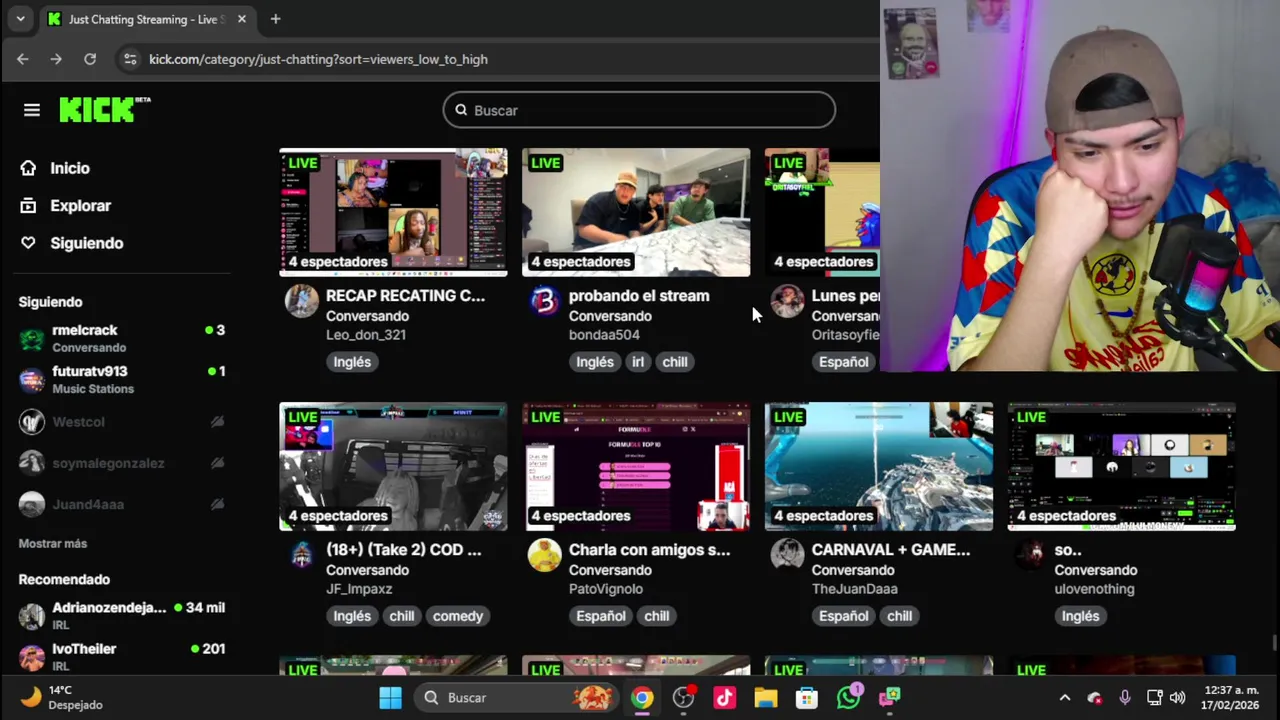Click the search magnifier icon in Buscar field

coord(461,110)
